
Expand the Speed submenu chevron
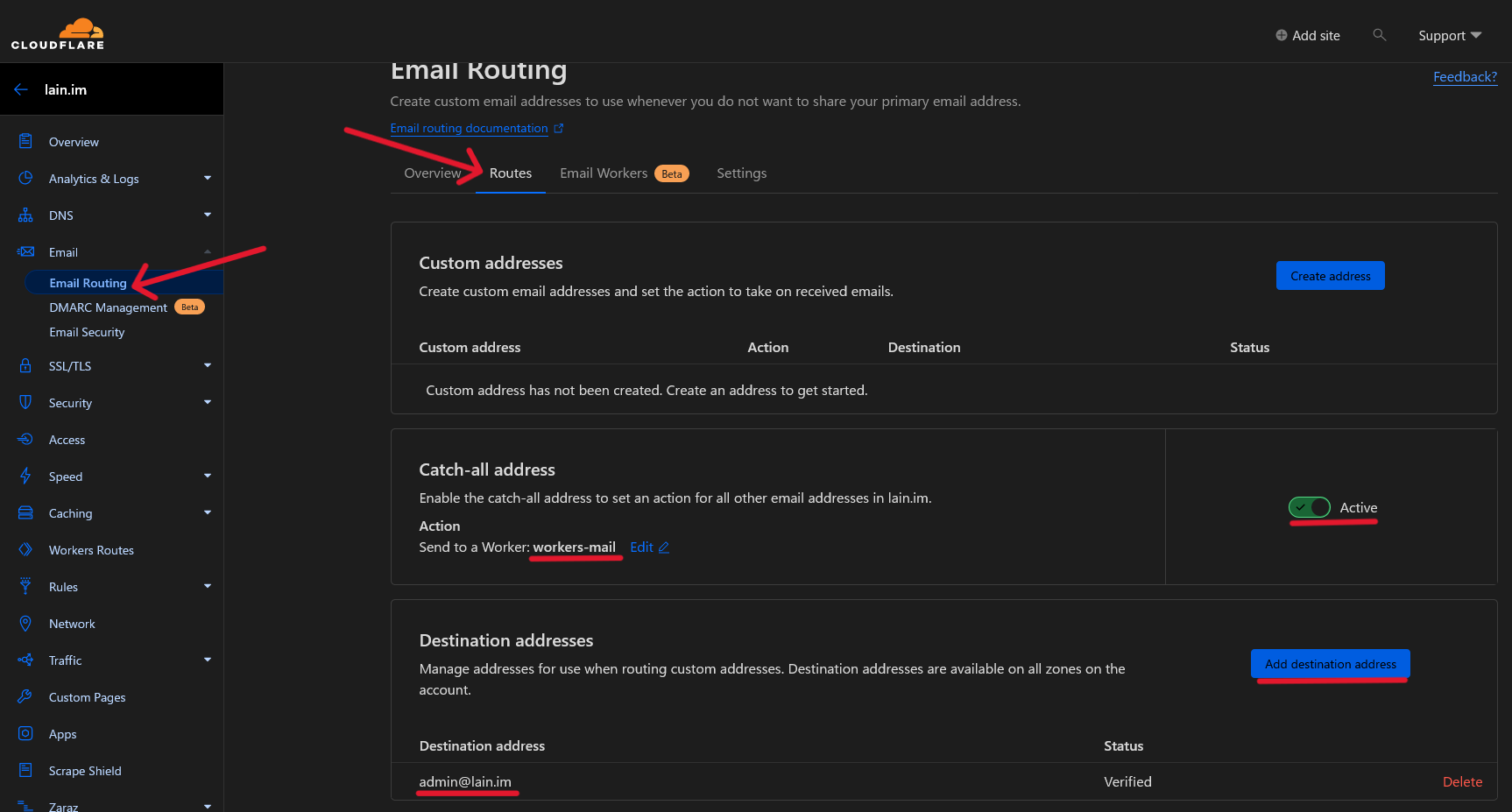(x=208, y=476)
